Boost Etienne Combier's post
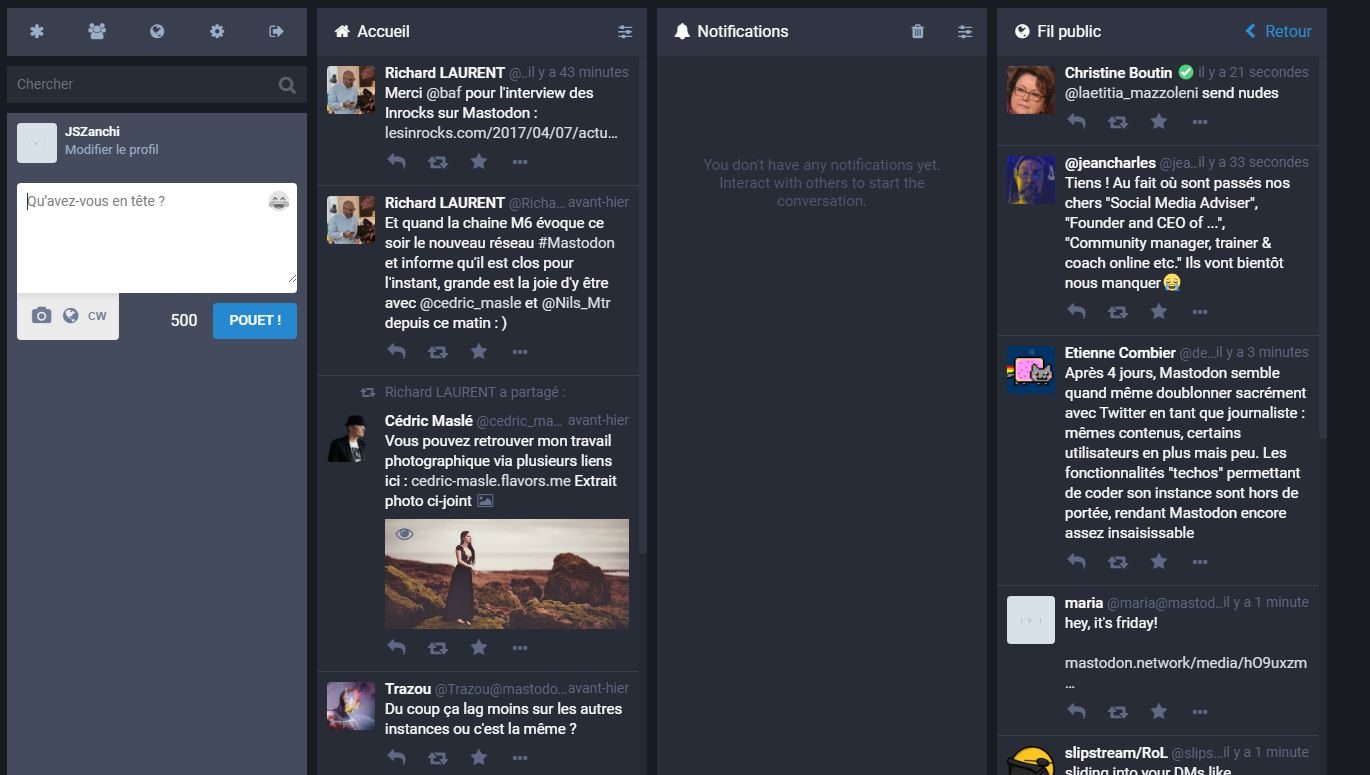1370x775 pixels. (1117, 561)
